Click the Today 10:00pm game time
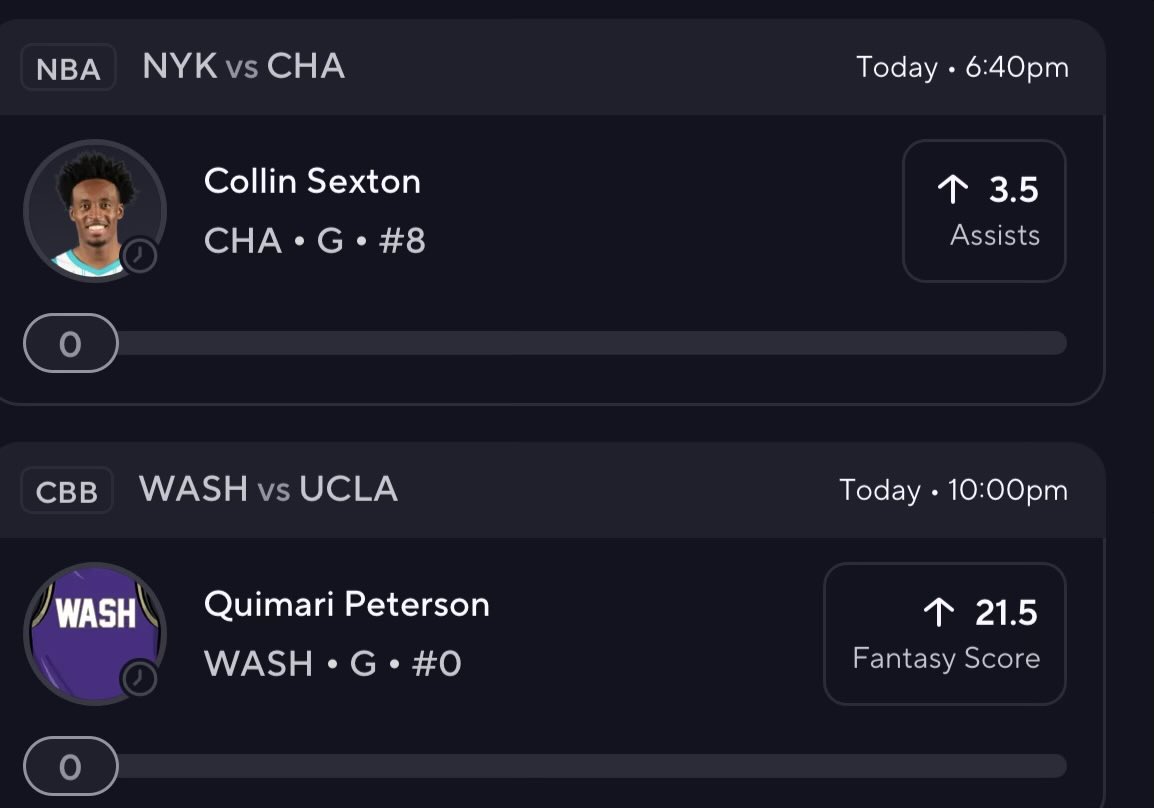Viewport: 1154px width, 808px height. point(953,490)
